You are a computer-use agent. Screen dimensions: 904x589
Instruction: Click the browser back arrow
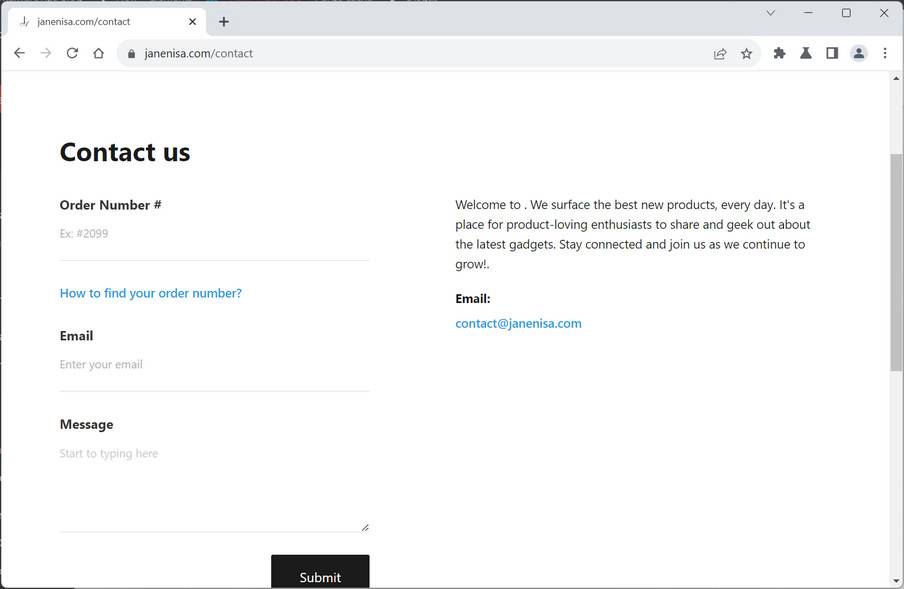pos(19,53)
